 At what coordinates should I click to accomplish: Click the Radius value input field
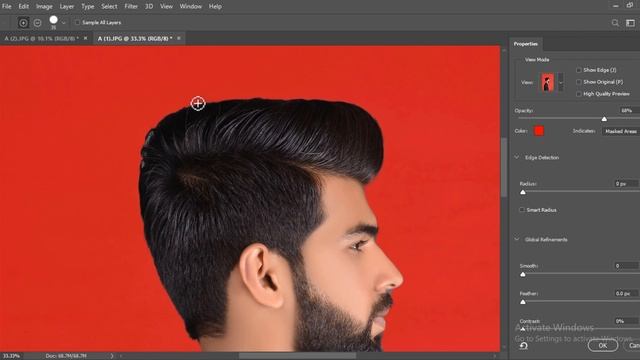click(x=626, y=184)
